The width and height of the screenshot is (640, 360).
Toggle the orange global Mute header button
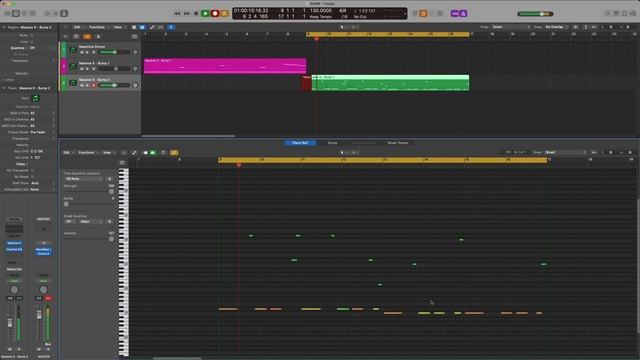[x=87, y=36]
